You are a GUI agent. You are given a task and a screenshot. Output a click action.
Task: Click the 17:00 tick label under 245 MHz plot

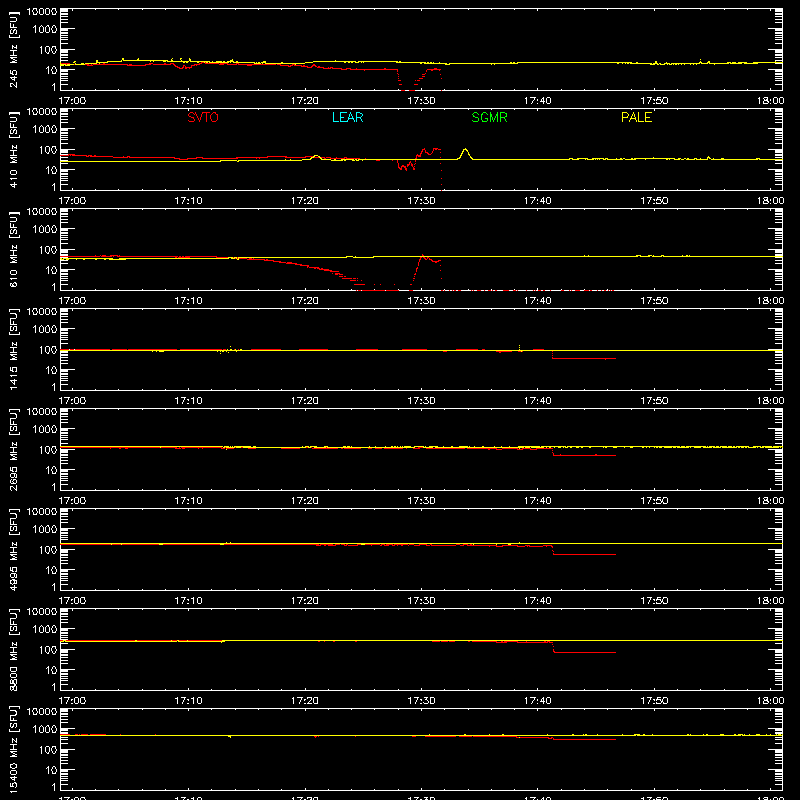[x=72, y=101]
